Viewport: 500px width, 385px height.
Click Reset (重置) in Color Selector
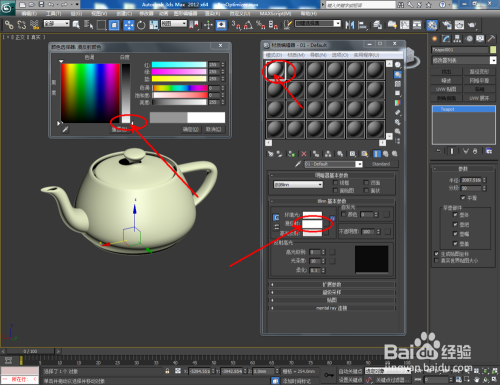click(x=119, y=129)
